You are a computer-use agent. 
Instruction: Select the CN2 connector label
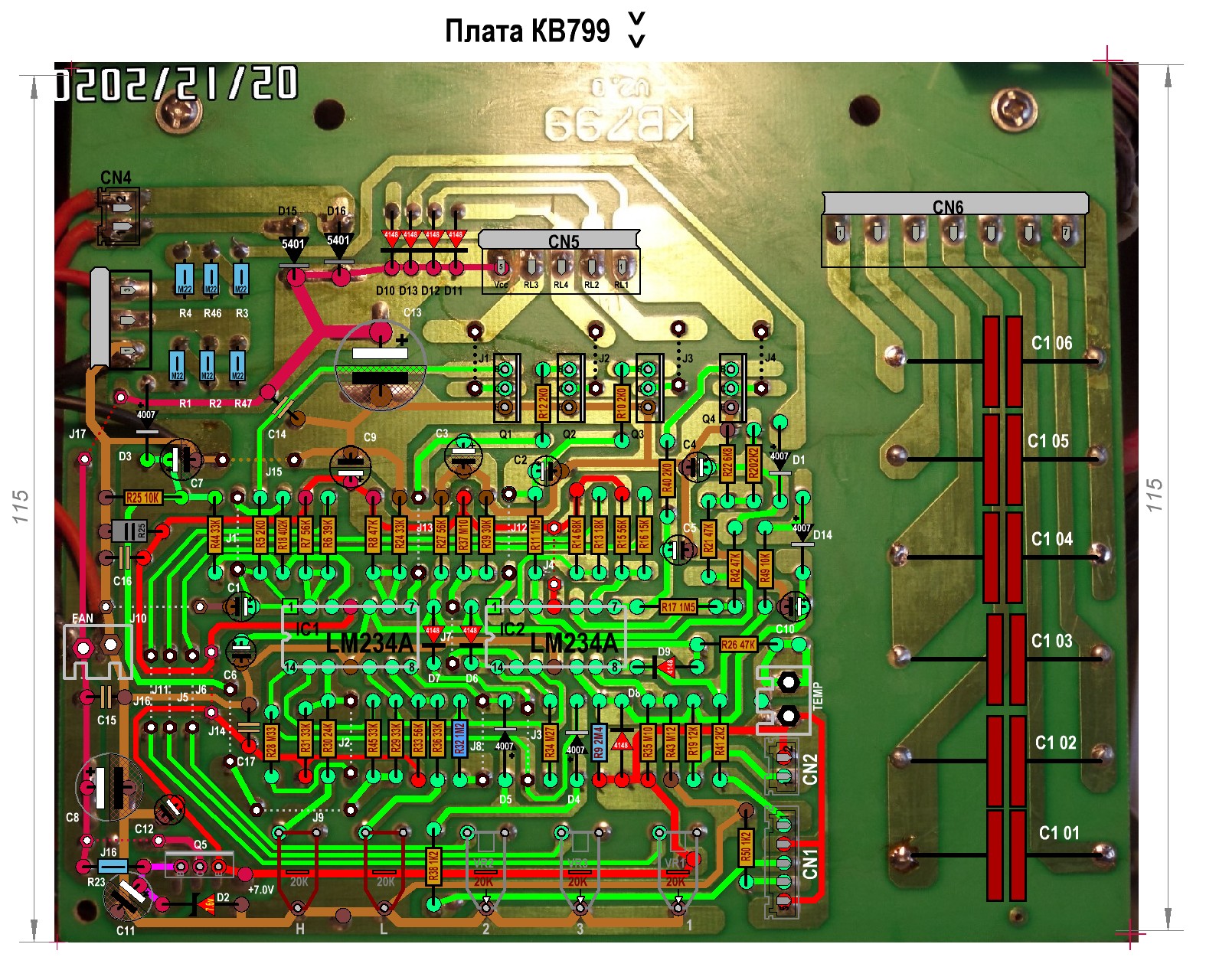click(810, 769)
